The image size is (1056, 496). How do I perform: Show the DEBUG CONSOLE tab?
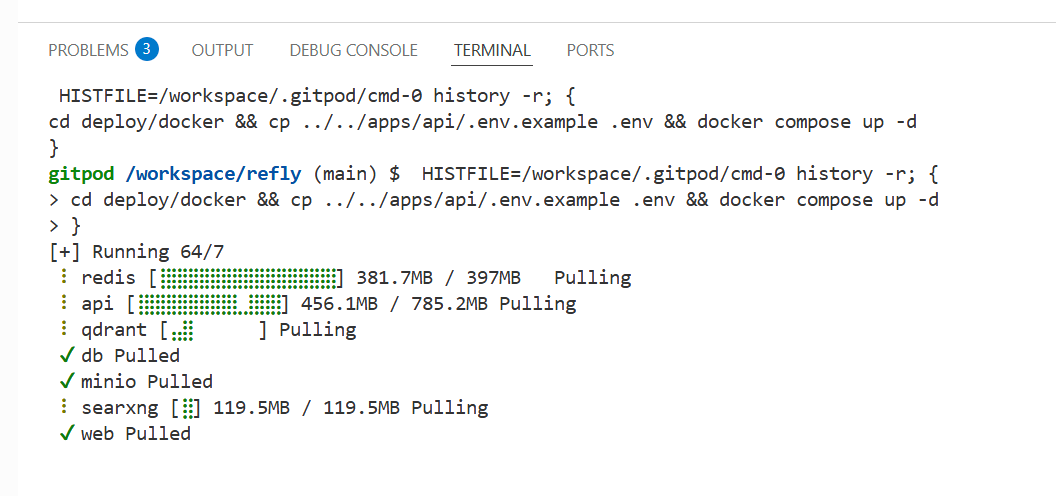(x=353, y=50)
